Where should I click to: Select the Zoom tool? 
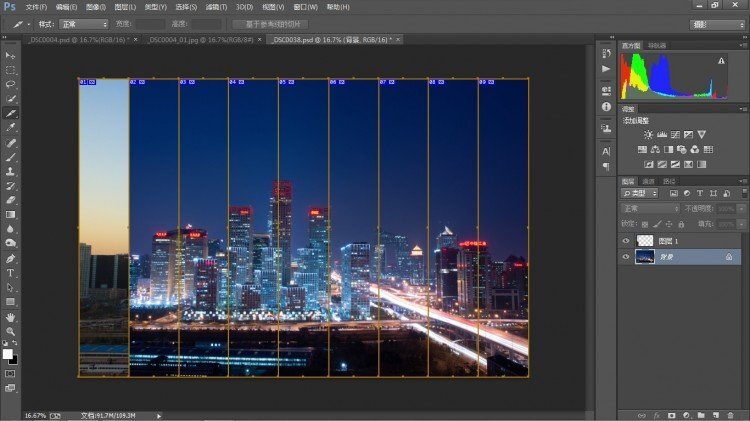click(x=11, y=331)
